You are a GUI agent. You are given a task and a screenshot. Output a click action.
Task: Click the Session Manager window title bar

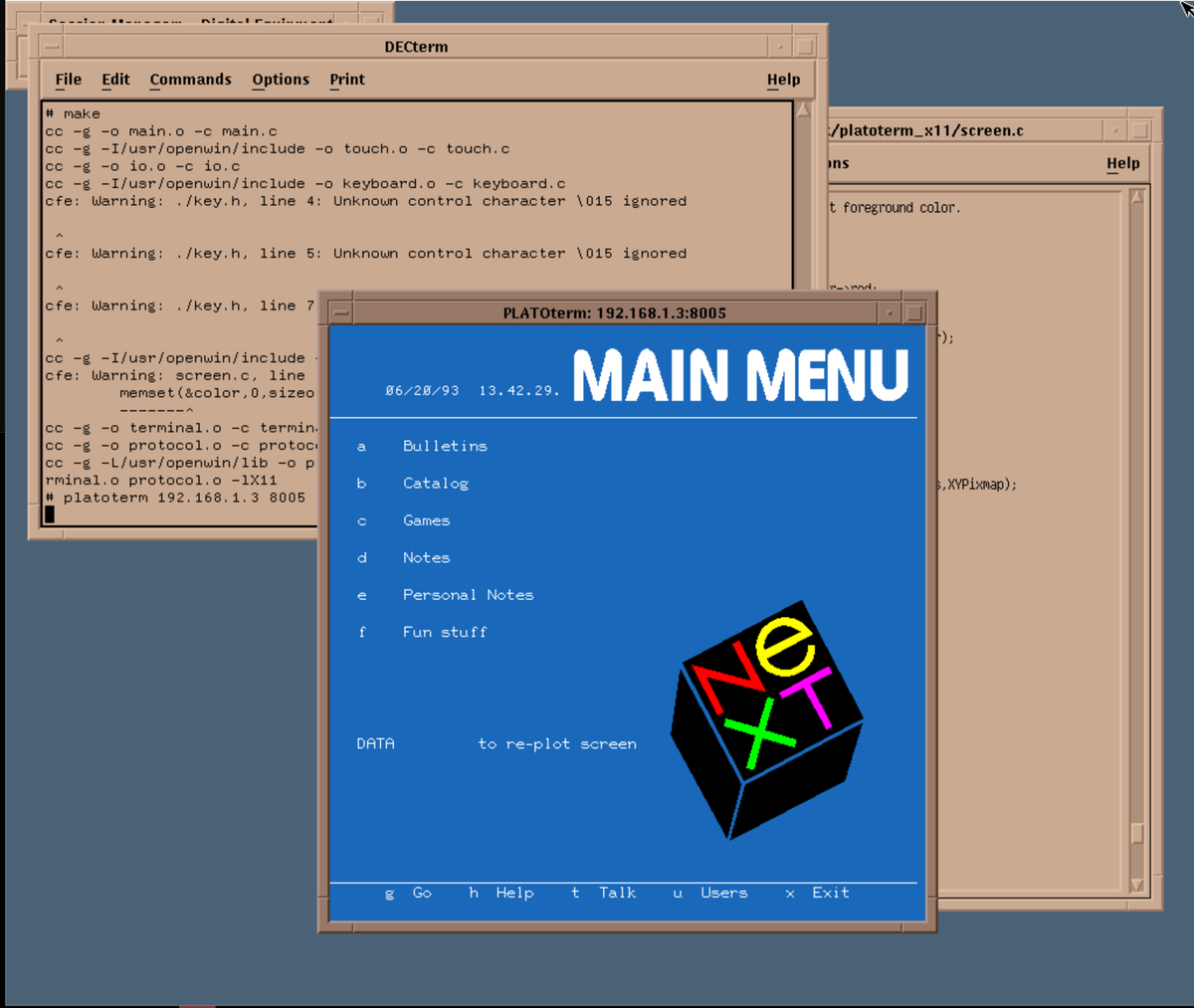pyautogui.click(x=191, y=20)
